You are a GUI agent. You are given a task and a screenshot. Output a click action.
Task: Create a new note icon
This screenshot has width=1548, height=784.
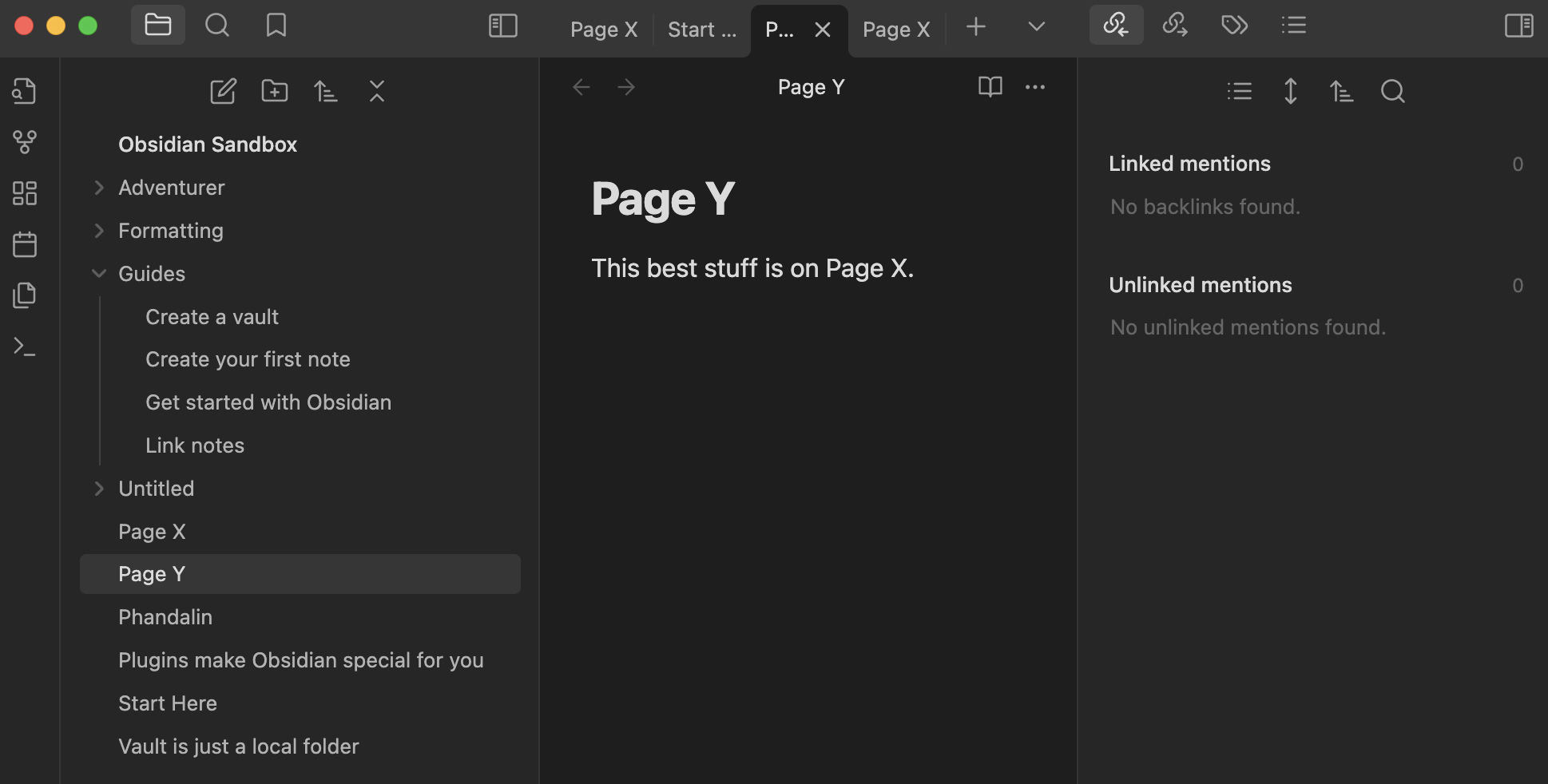pos(223,91)
